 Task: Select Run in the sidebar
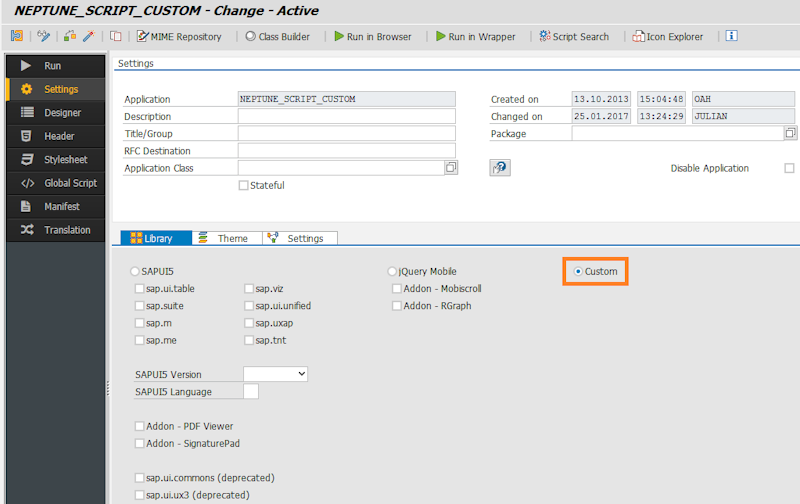click(56, 66)
